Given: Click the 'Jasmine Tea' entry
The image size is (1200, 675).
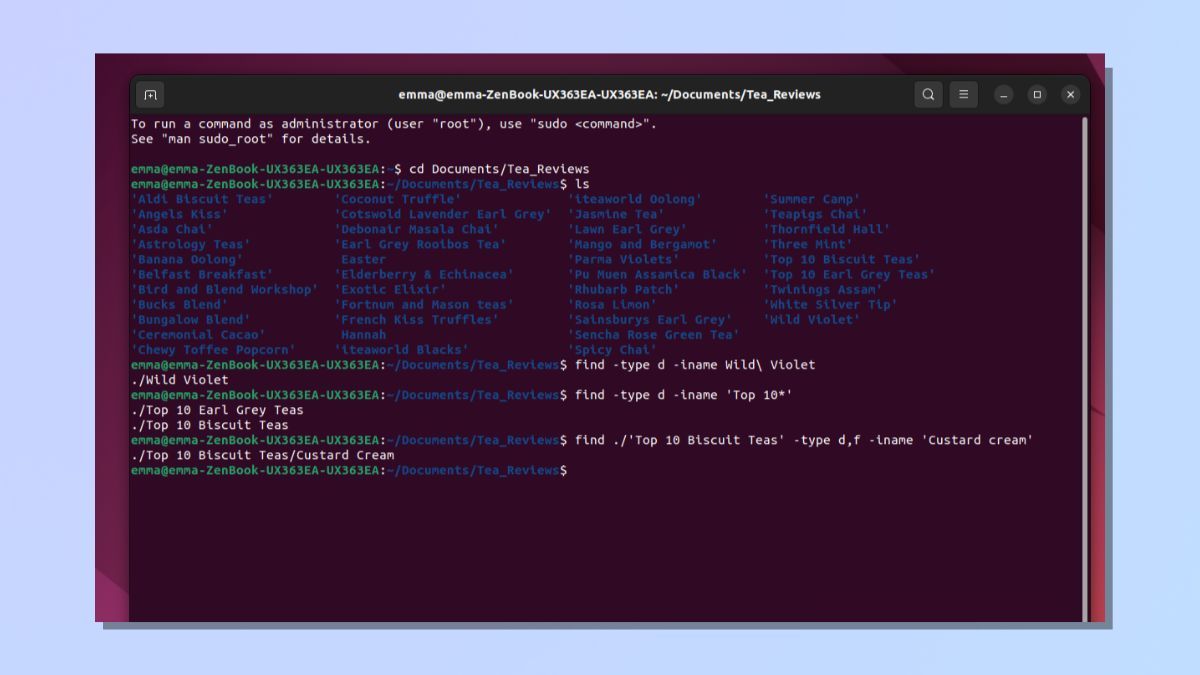Looking at the screenshot, I should coord(615,214).
